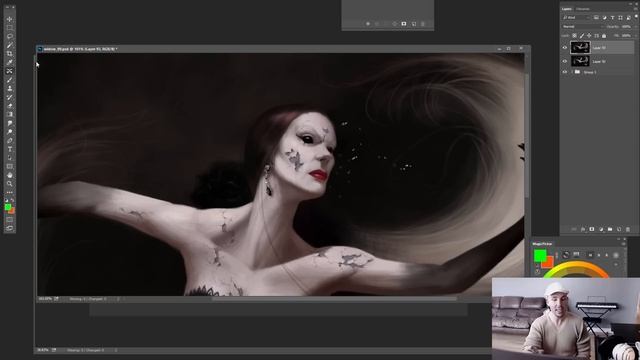
Task: Select the second layer thumbnail
Action: tap(580, 61)
